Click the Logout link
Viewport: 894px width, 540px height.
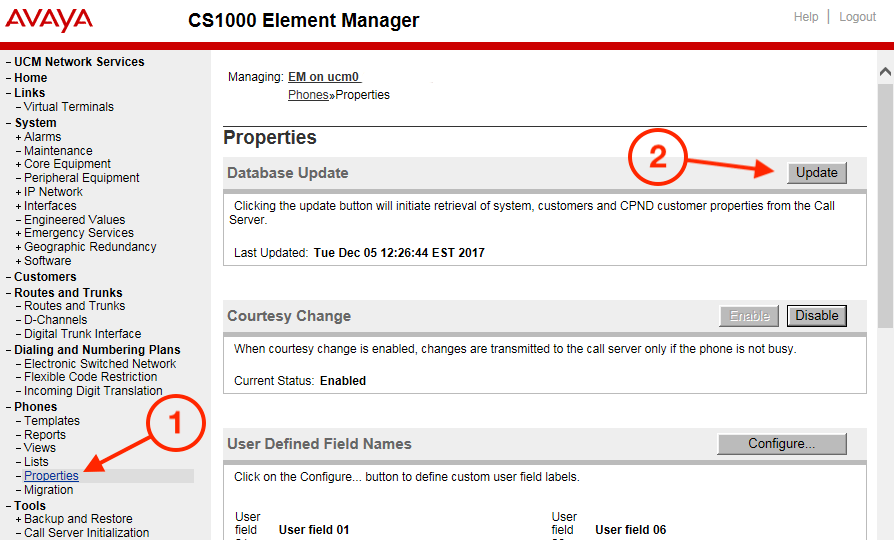pyautogui.click(x=857, y=17)
